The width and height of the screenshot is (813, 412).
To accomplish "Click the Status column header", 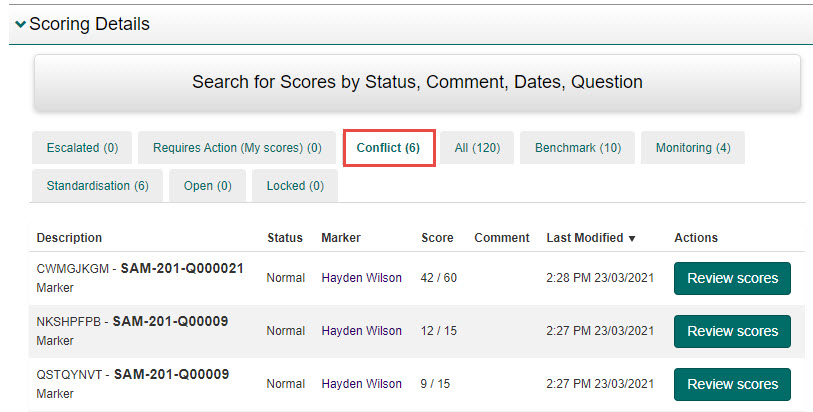I will point(284,238).
